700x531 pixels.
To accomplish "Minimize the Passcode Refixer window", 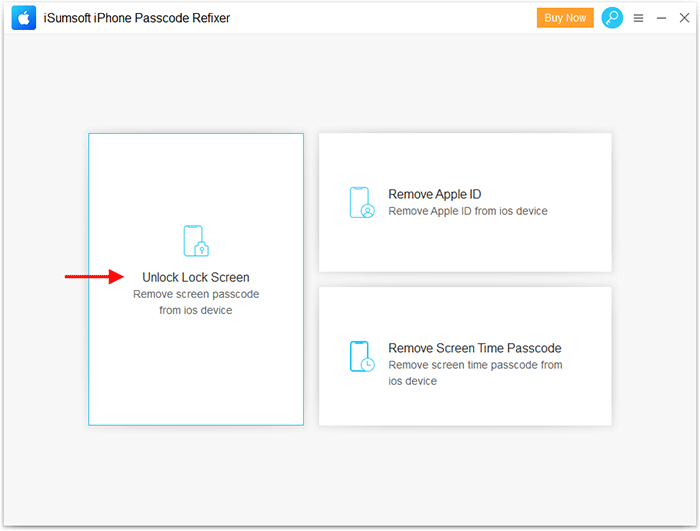I will pyautogui.click(x=661, y=18).
